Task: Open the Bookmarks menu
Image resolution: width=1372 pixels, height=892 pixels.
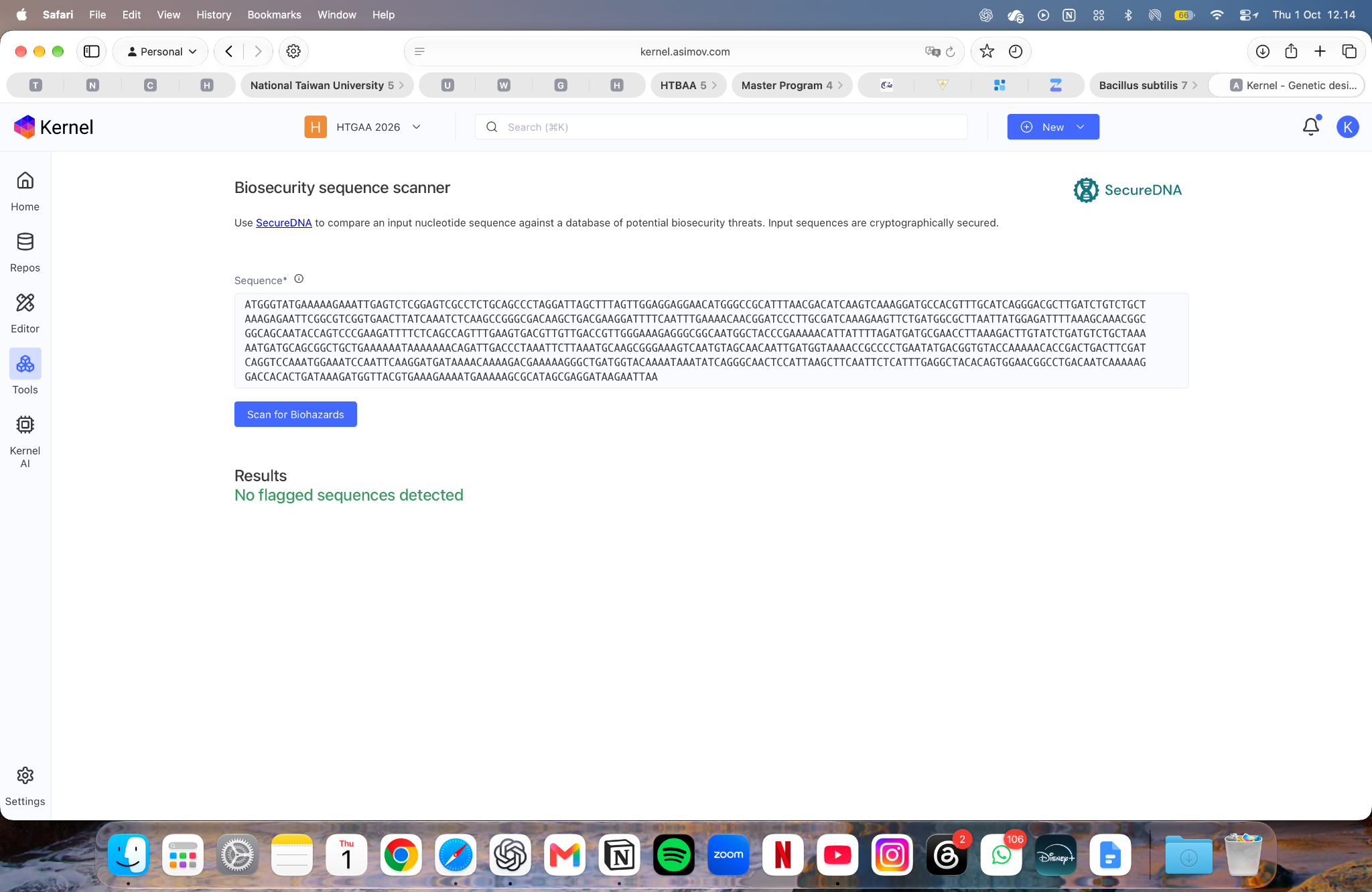Action: [274, 15]
